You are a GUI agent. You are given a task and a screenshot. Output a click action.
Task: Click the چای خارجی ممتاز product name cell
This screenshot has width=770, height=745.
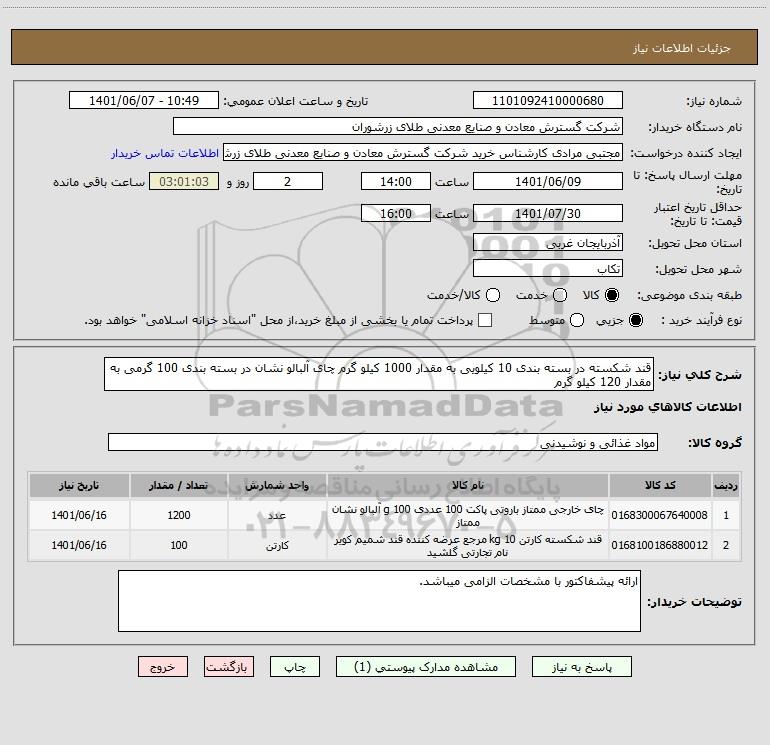coord(468,515)
